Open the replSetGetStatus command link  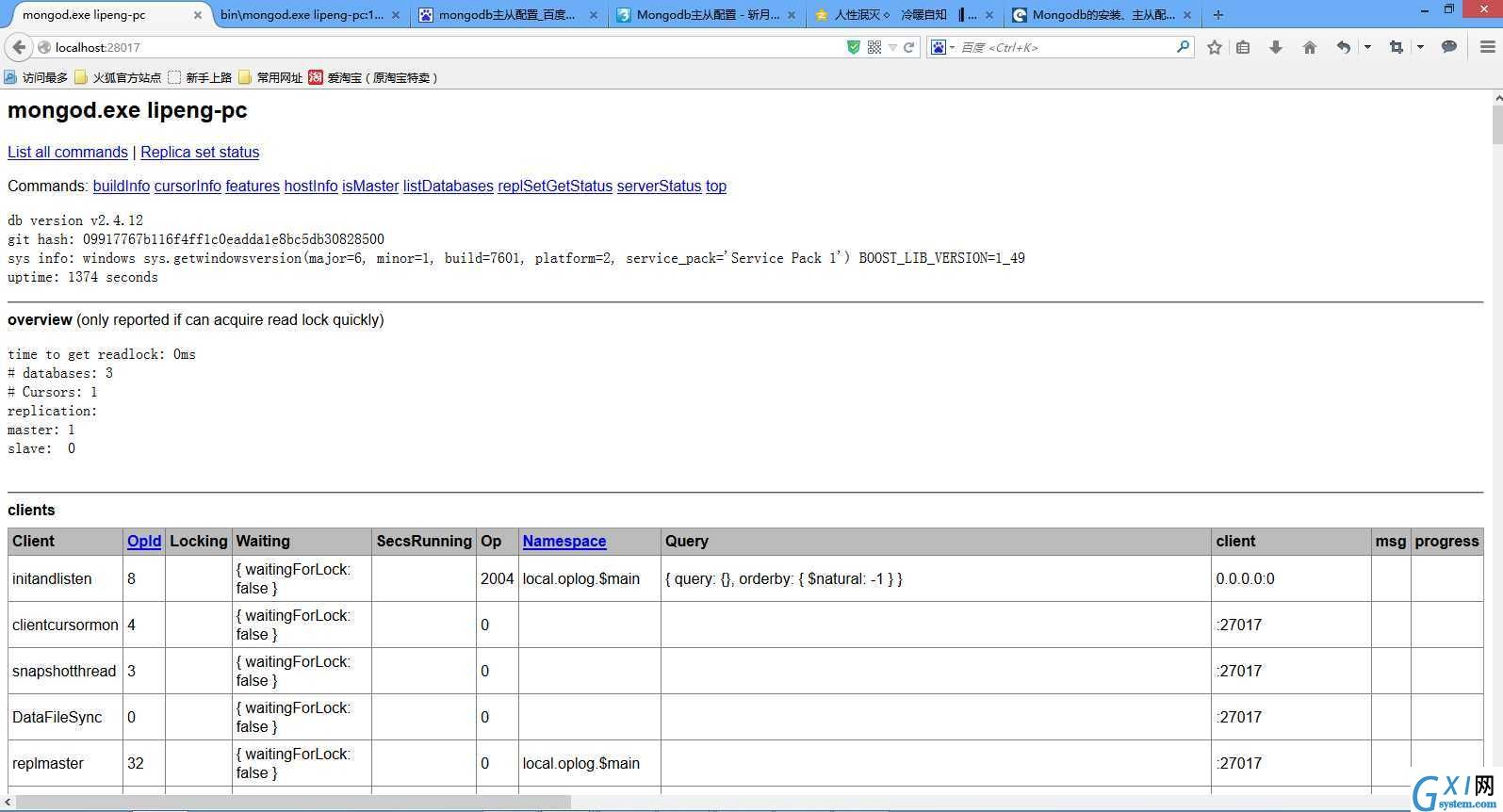click(x=555, y=187)
